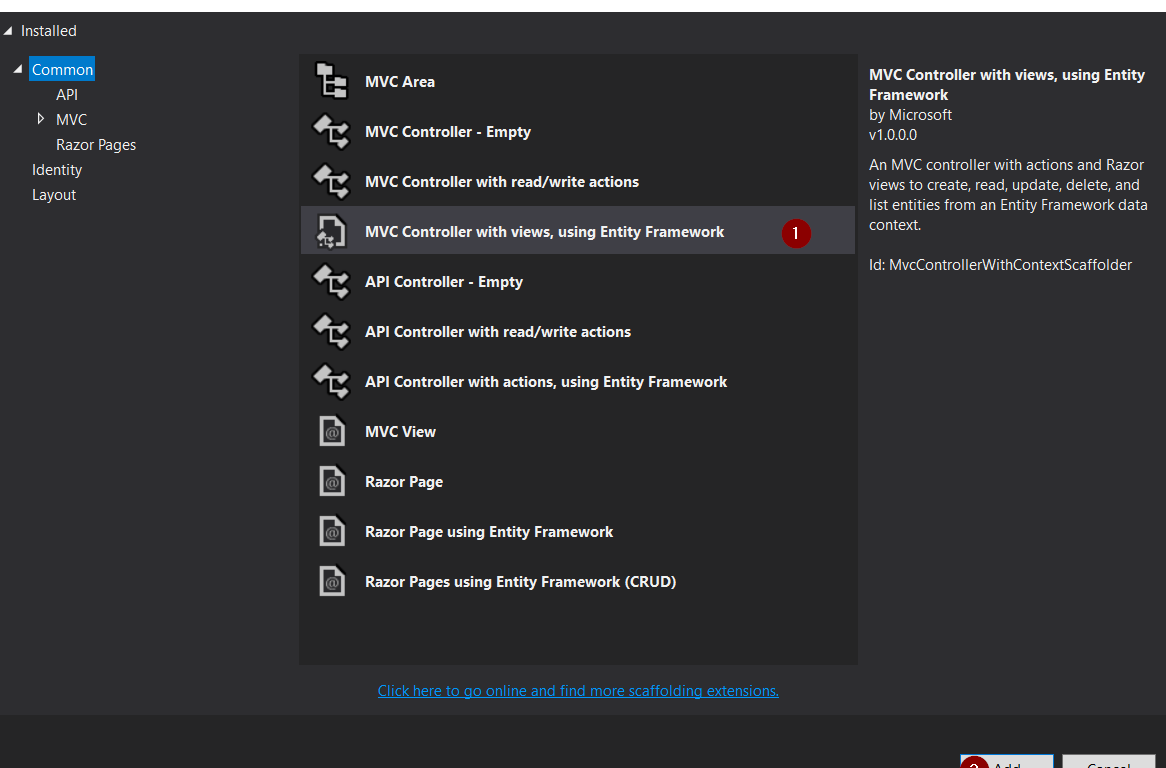Expand the MVC tree node arrow
This screenshot has height=768, width=1166.
coord(41,119)
